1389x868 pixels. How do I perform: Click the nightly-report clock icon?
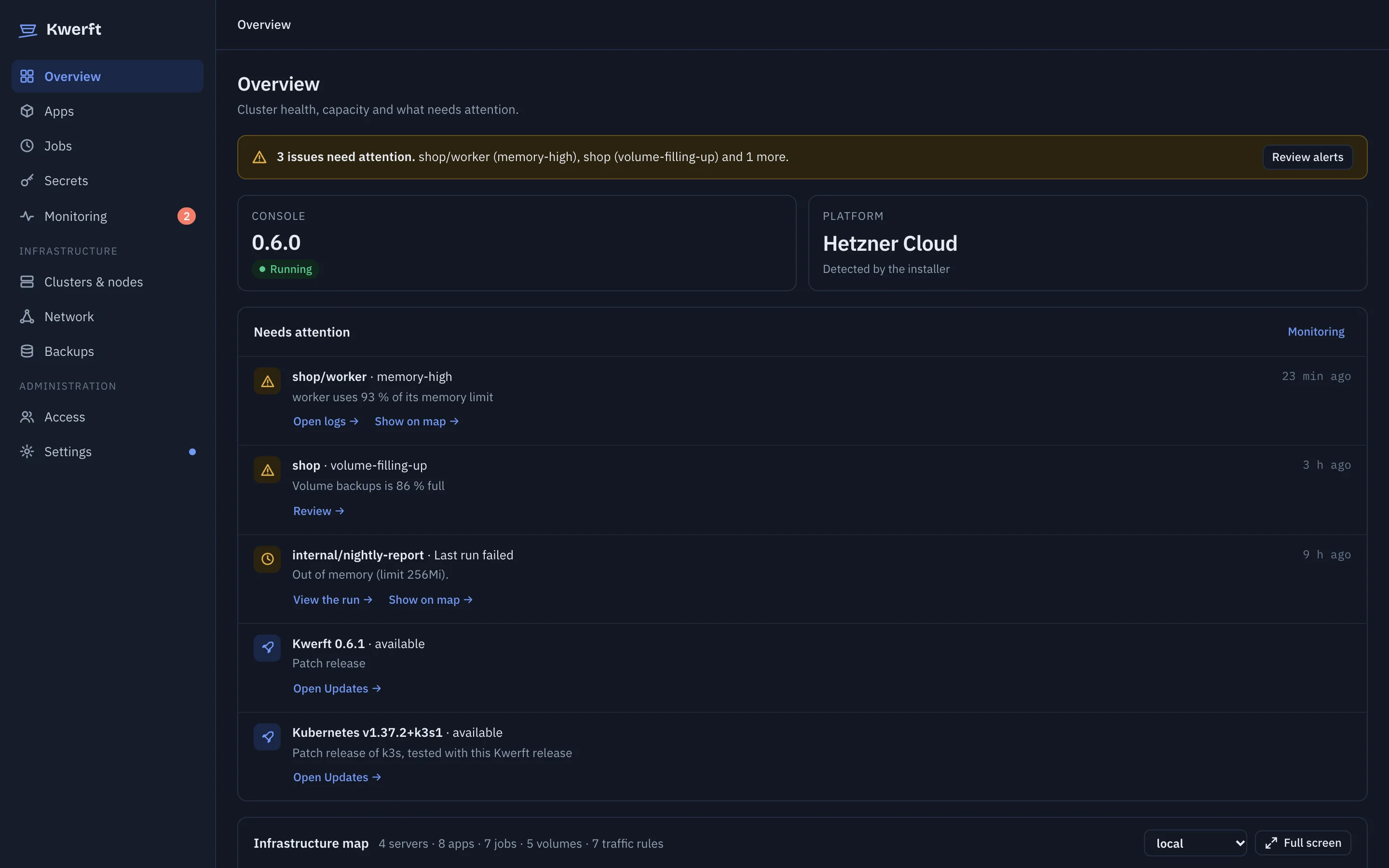[x=268, y=559]
